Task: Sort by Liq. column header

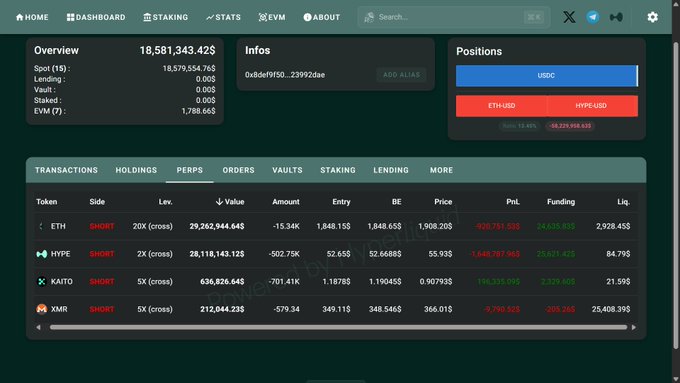Action: point(624,202)
